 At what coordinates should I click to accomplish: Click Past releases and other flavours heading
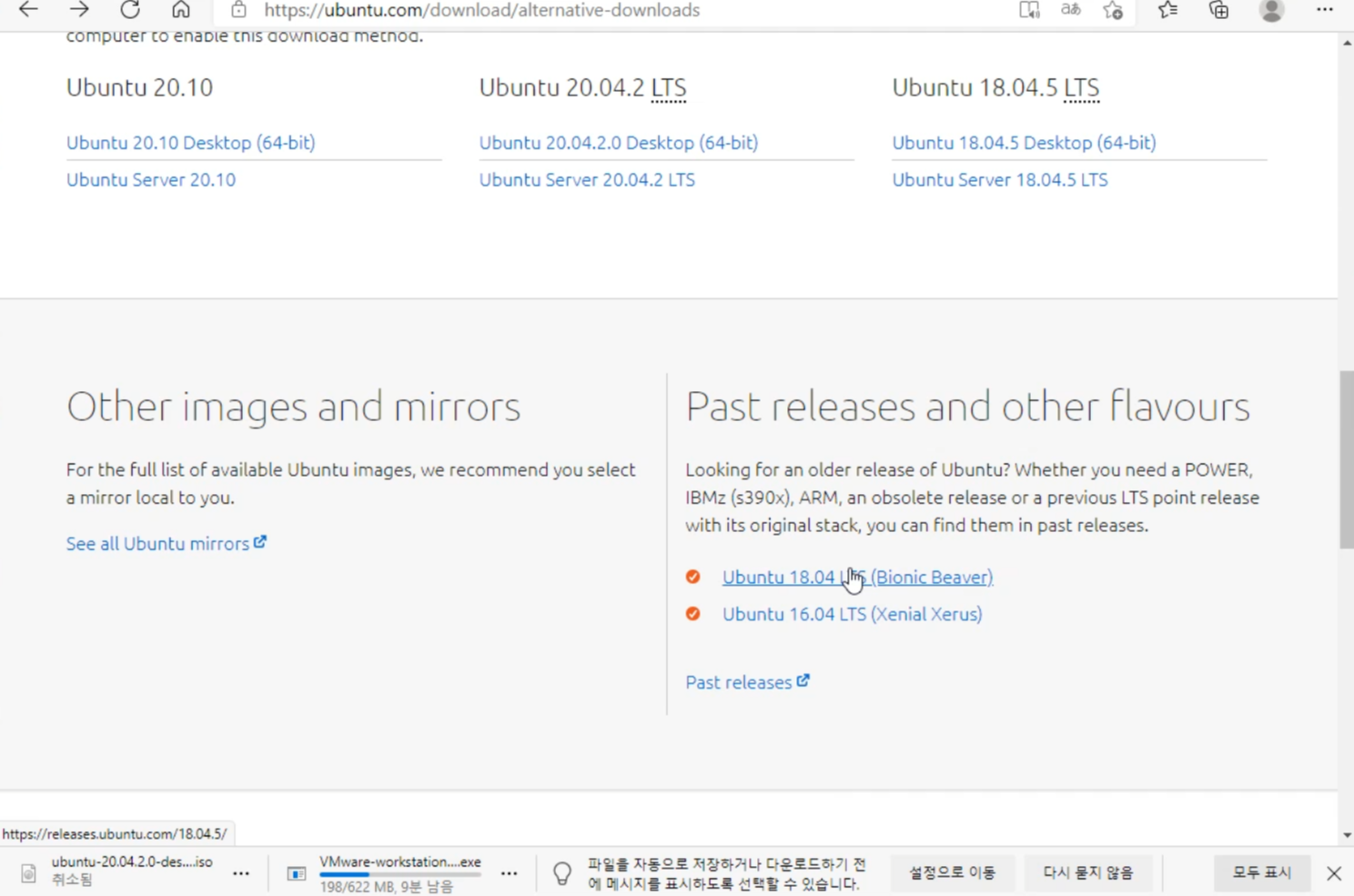click(x=967, y=407)
